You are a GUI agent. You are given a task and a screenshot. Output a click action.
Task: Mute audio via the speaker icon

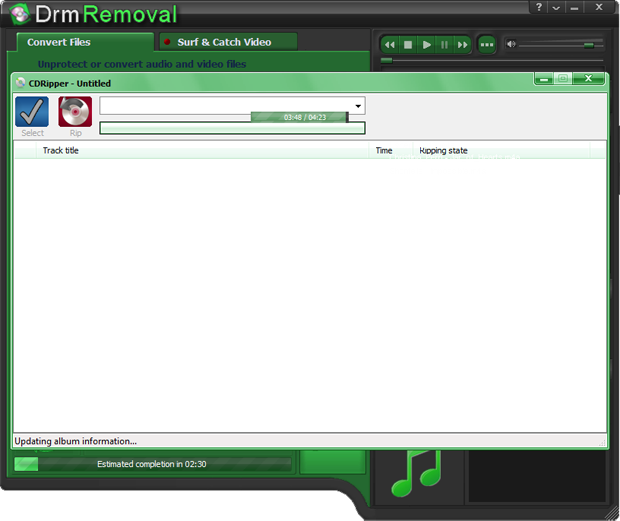click(511, 44)
